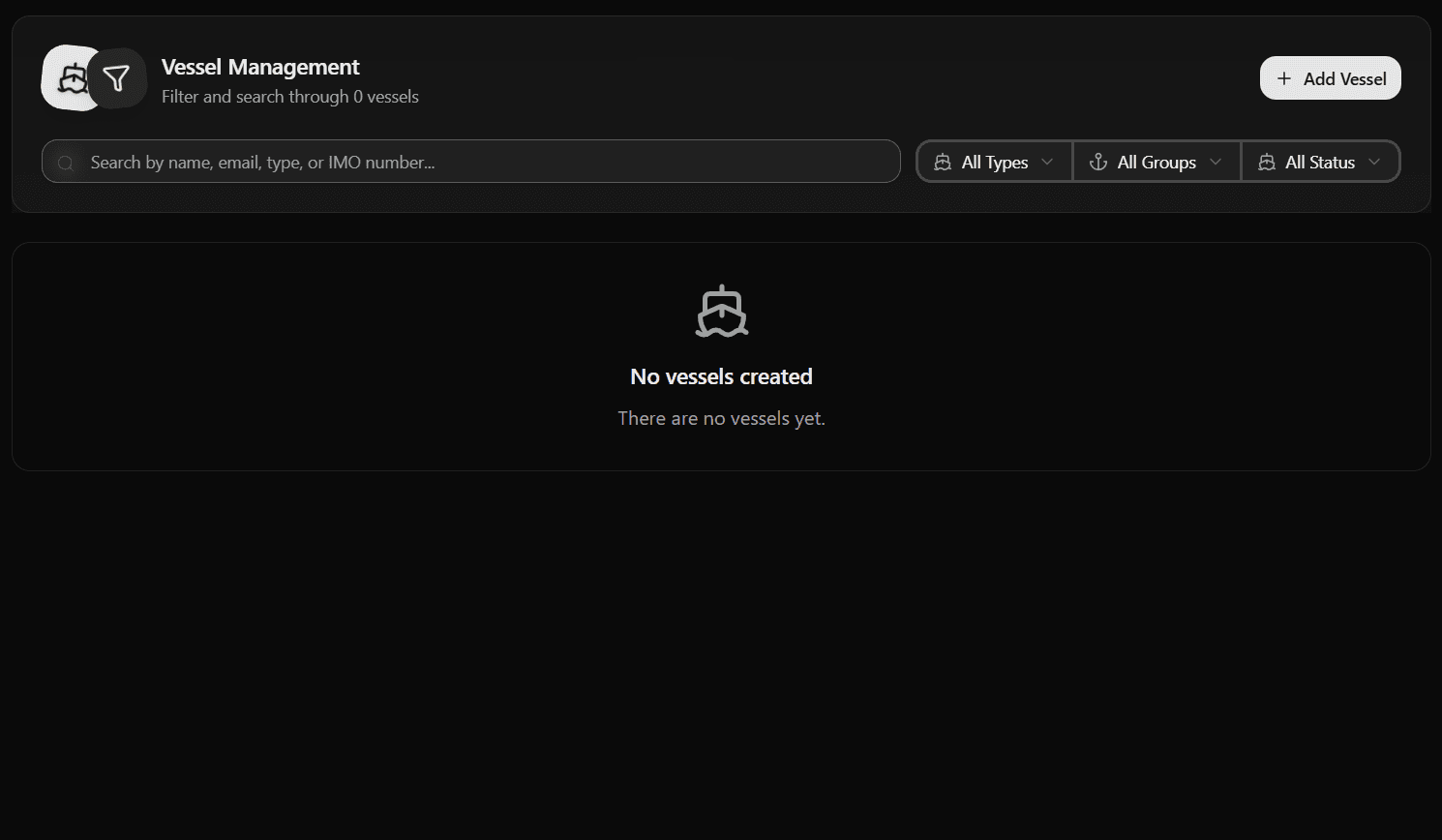Click the funnel filter icon in the header
The image size is (1442, 840).
coord(117,78)
